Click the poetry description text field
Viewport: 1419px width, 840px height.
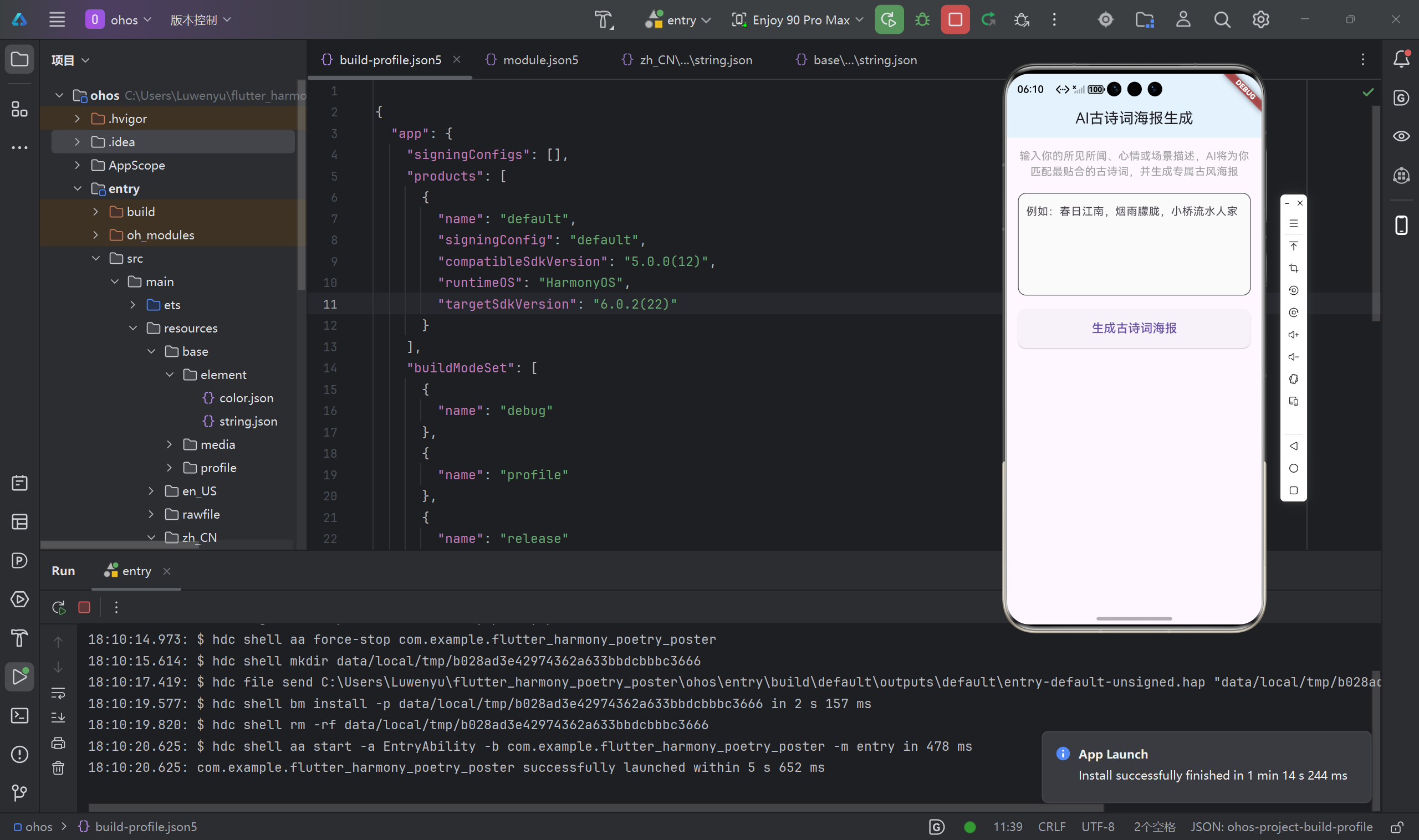point(1134,244)
